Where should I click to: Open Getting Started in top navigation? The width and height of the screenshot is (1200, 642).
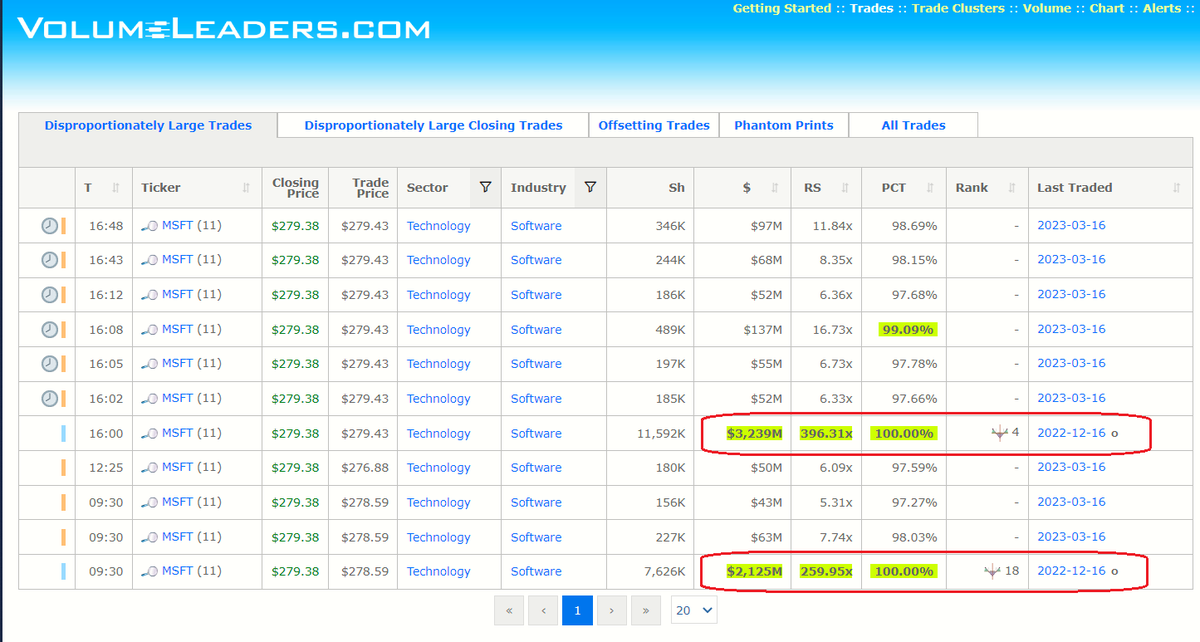click(x=782, y=9)
